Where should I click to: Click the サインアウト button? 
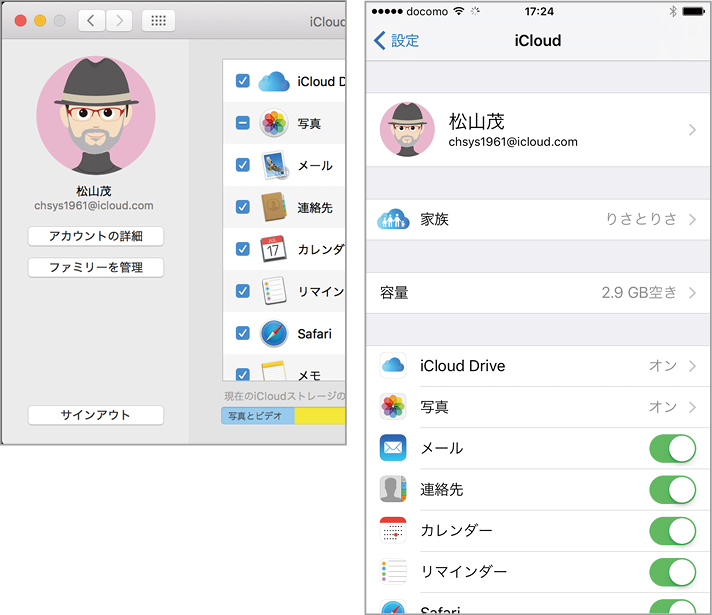click(x=95, y=415)
